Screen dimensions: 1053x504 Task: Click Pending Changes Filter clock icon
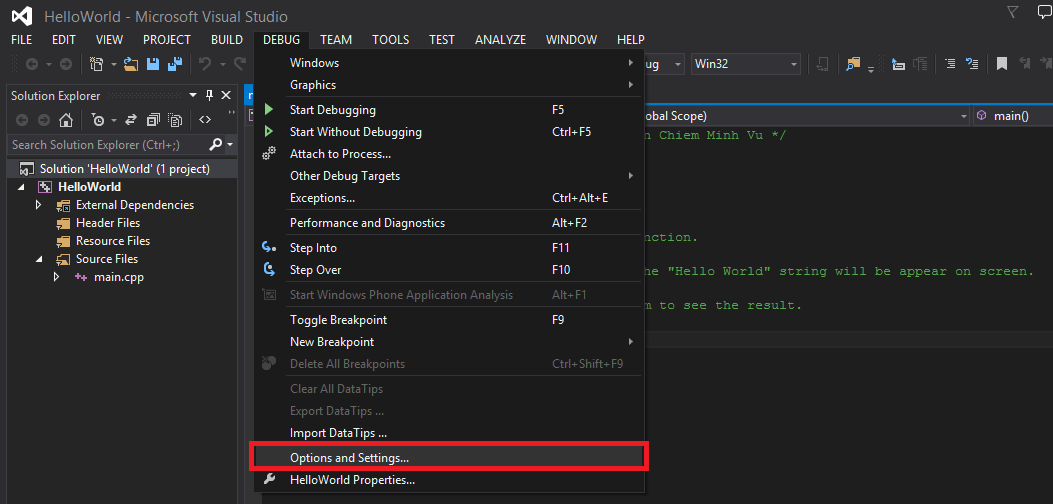(x=99, y=120)
